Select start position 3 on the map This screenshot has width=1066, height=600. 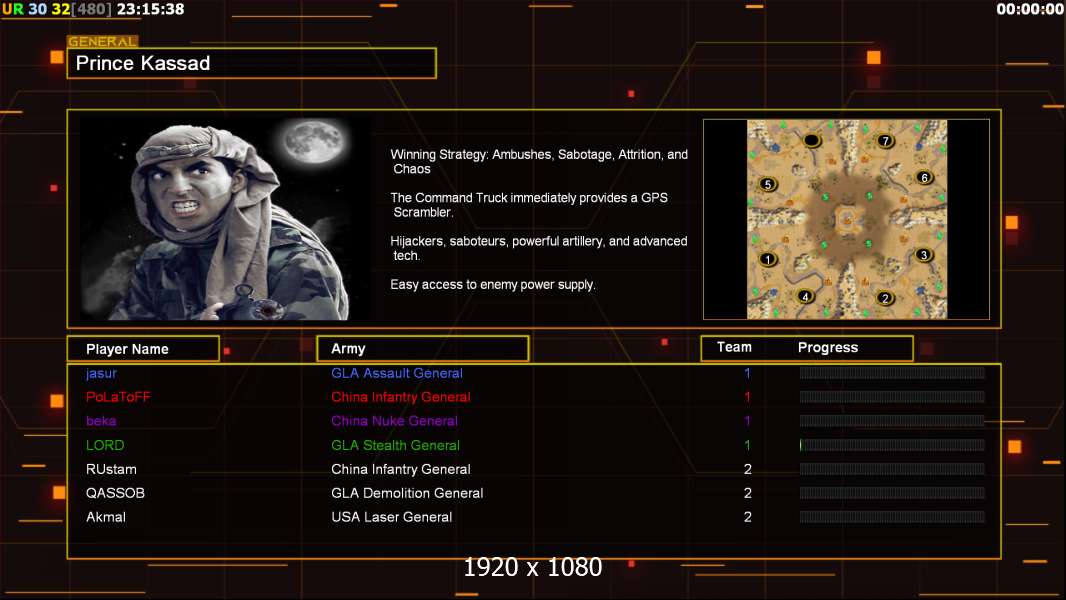(x=924, y=255)
